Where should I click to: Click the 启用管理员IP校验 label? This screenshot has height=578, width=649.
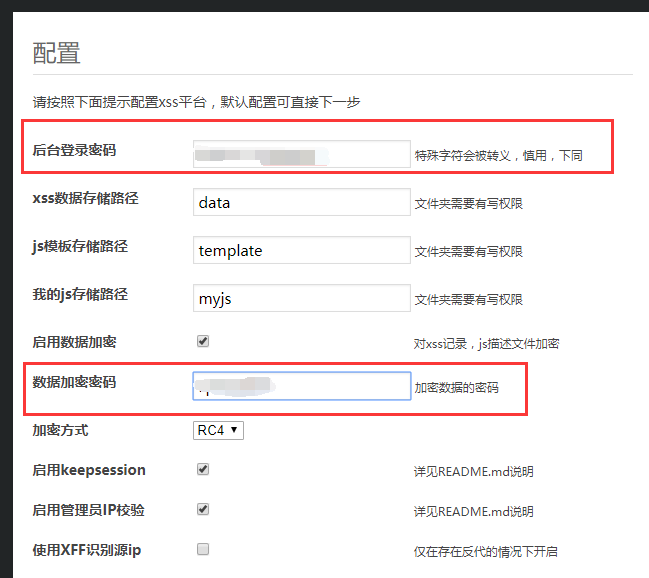coord(89,510)
